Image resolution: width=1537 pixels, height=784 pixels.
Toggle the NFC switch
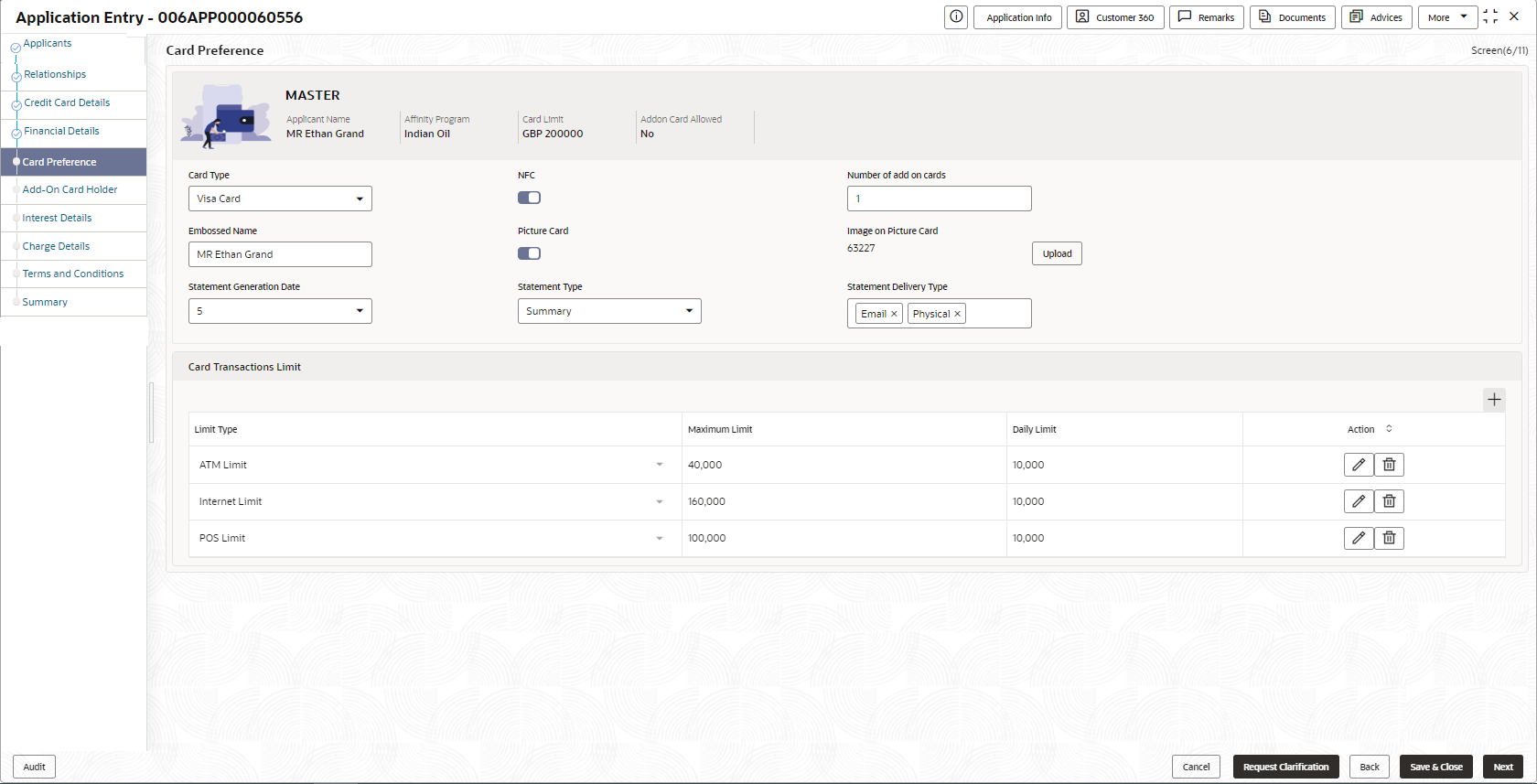(x=529, y=198)
